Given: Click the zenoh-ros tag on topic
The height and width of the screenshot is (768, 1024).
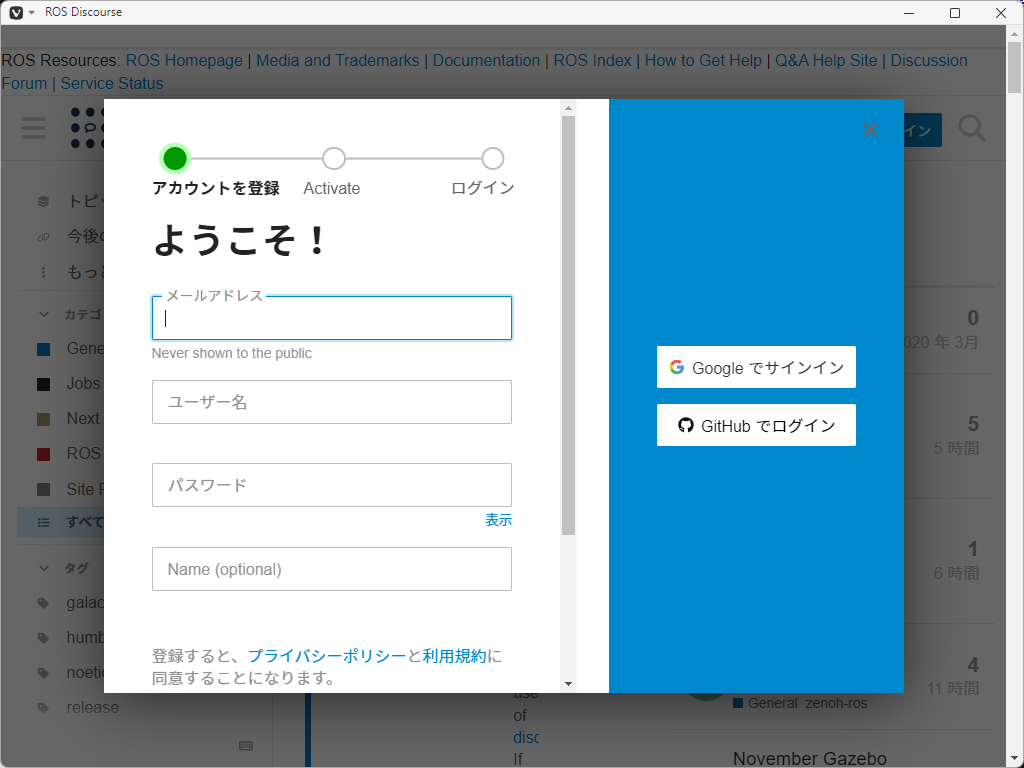Looking at the screenshot, I should 837,703.
